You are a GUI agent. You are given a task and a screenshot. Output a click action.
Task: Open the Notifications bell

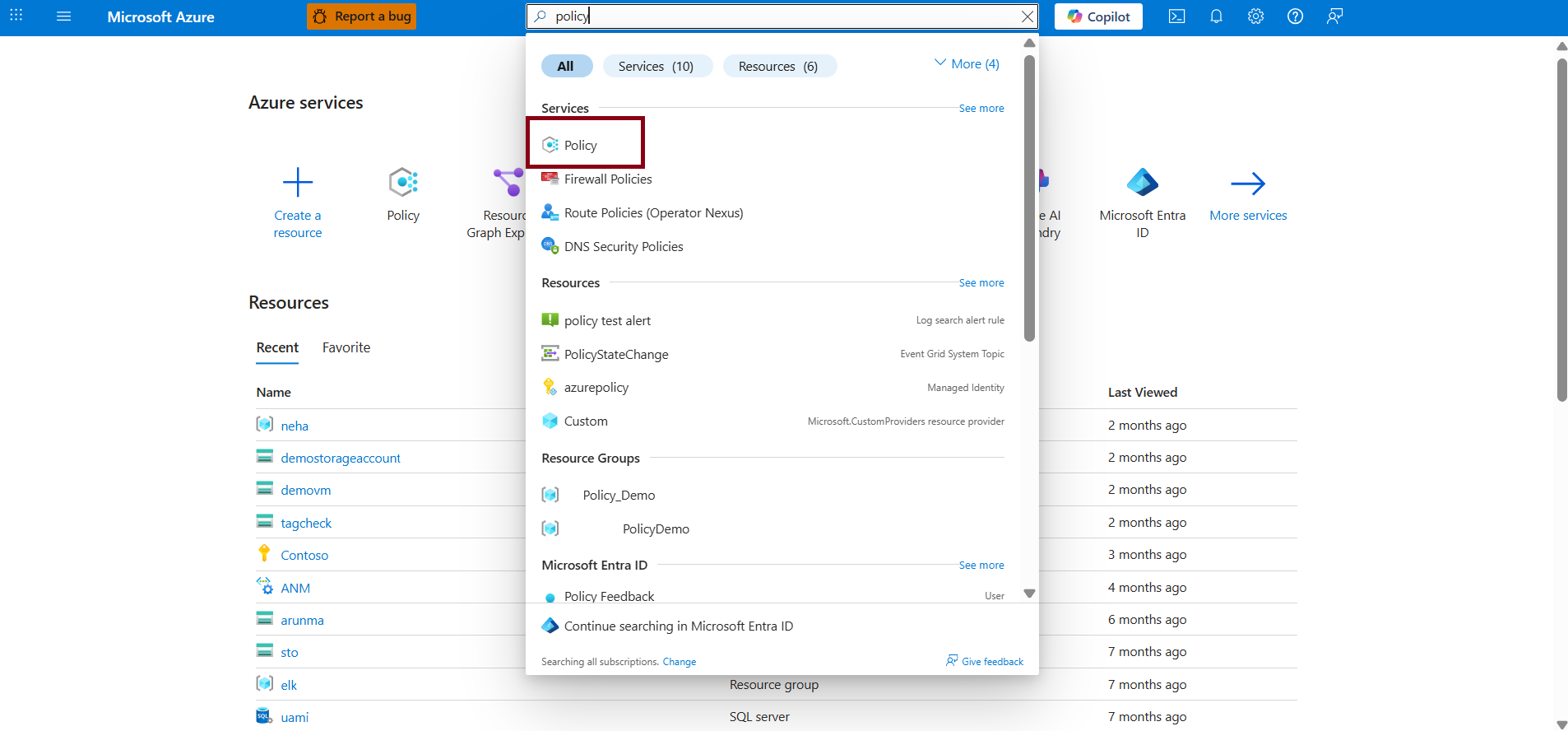1216,16
